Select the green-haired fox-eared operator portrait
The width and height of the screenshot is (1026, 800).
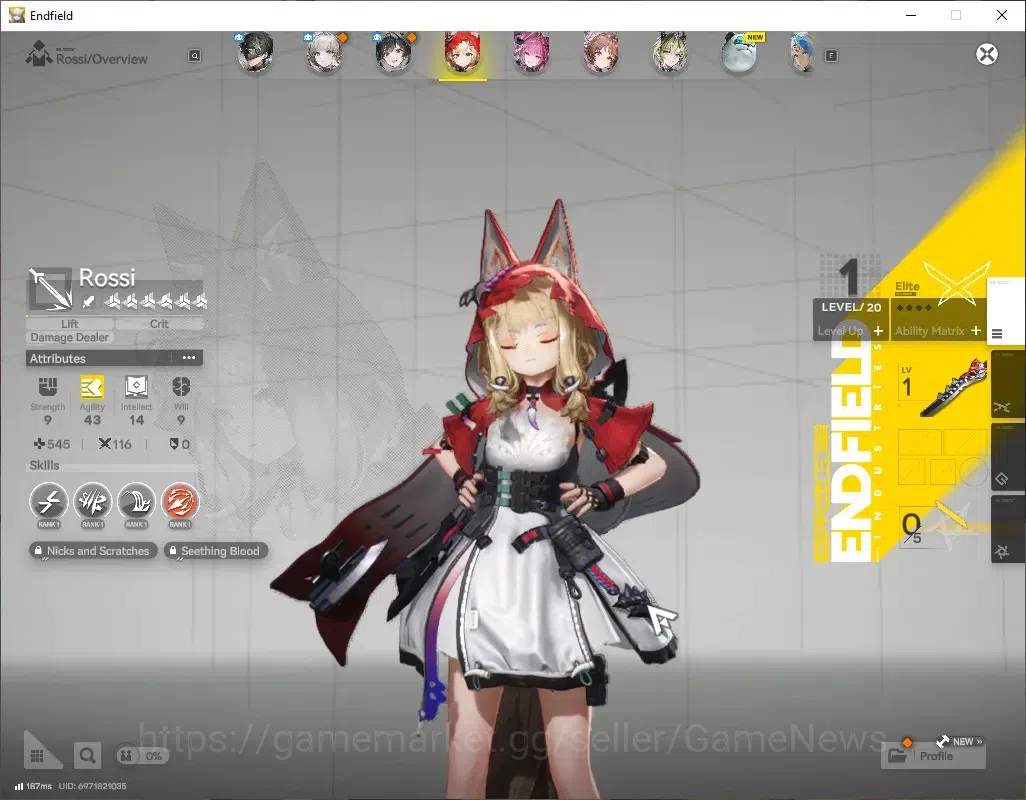pos(669,52)
